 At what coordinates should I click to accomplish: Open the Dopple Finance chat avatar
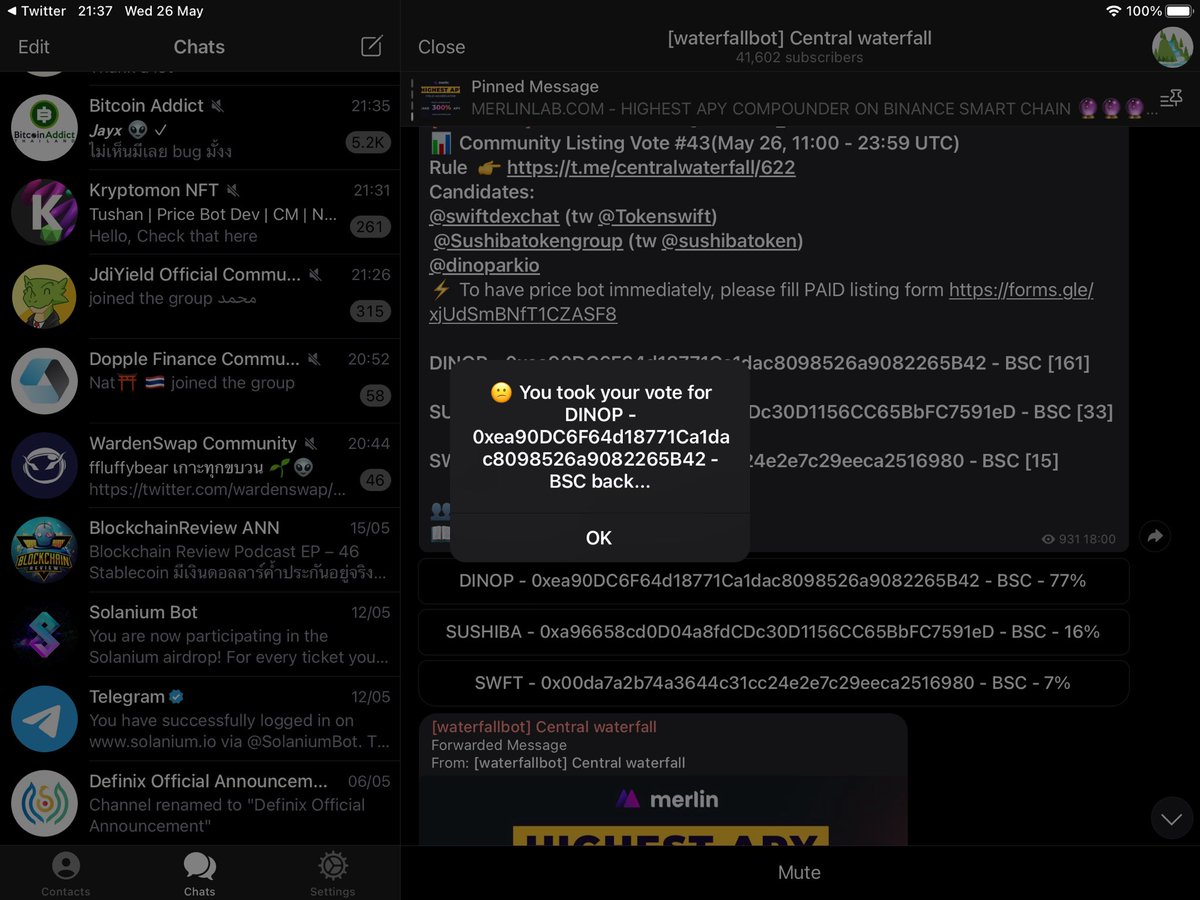44,381
